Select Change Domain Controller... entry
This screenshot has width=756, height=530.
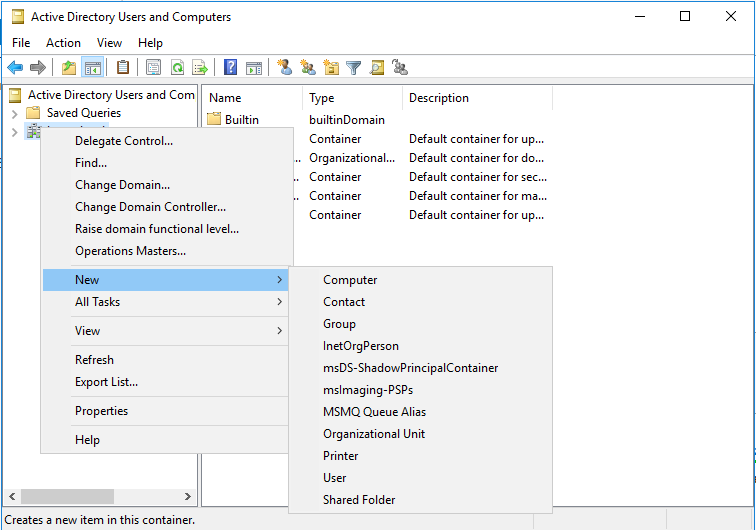click(x=167, y=207)
